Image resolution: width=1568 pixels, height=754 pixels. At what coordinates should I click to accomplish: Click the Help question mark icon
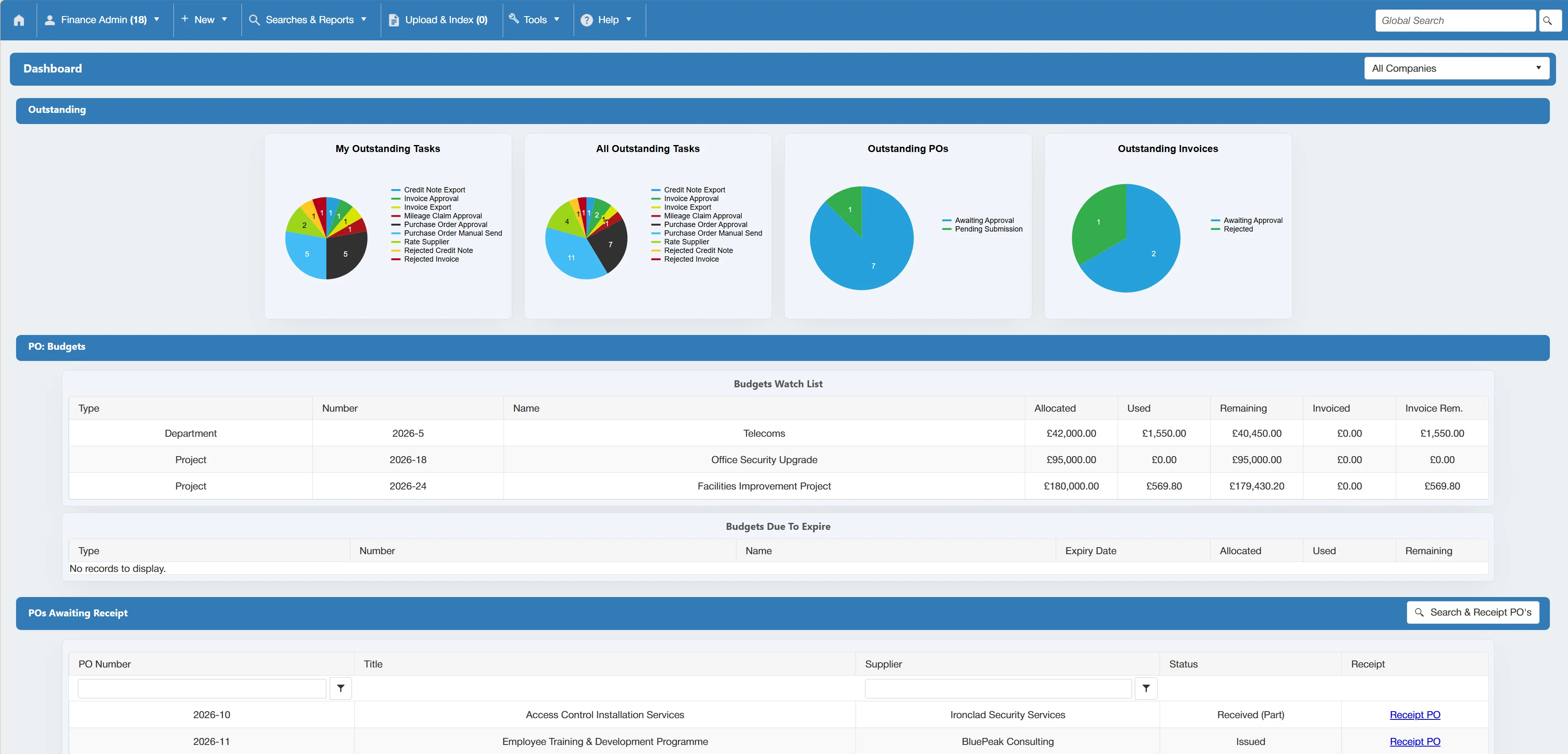coord(587,20)
